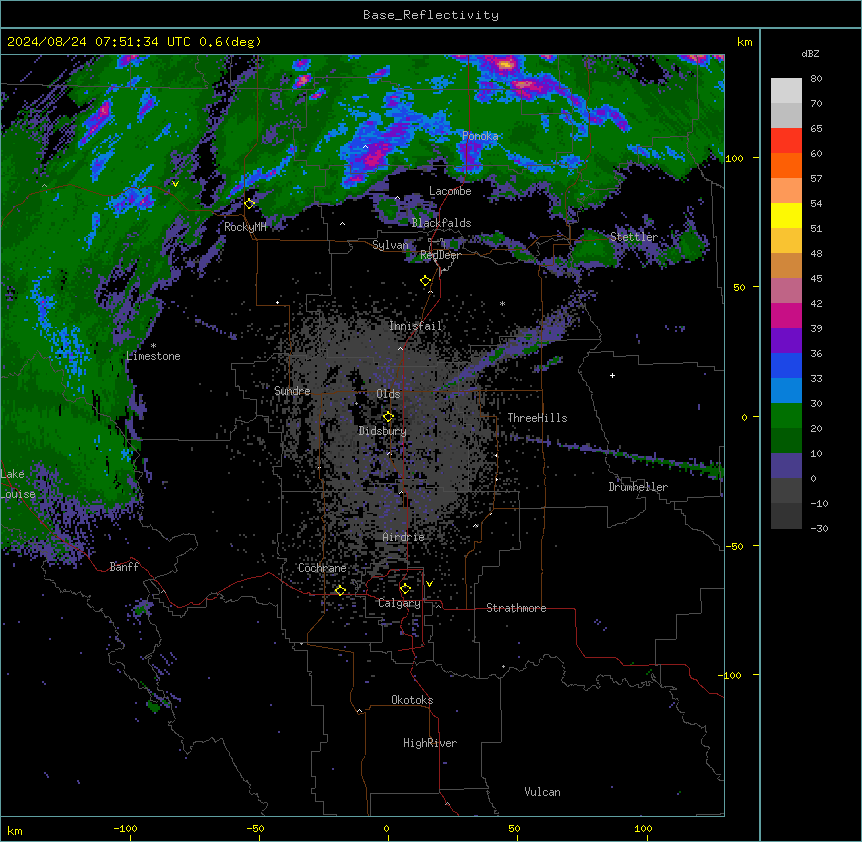862x842 pixels.
Task: Select the -50 tick label on the right-side axis
Action: click(x=734, y=546)
